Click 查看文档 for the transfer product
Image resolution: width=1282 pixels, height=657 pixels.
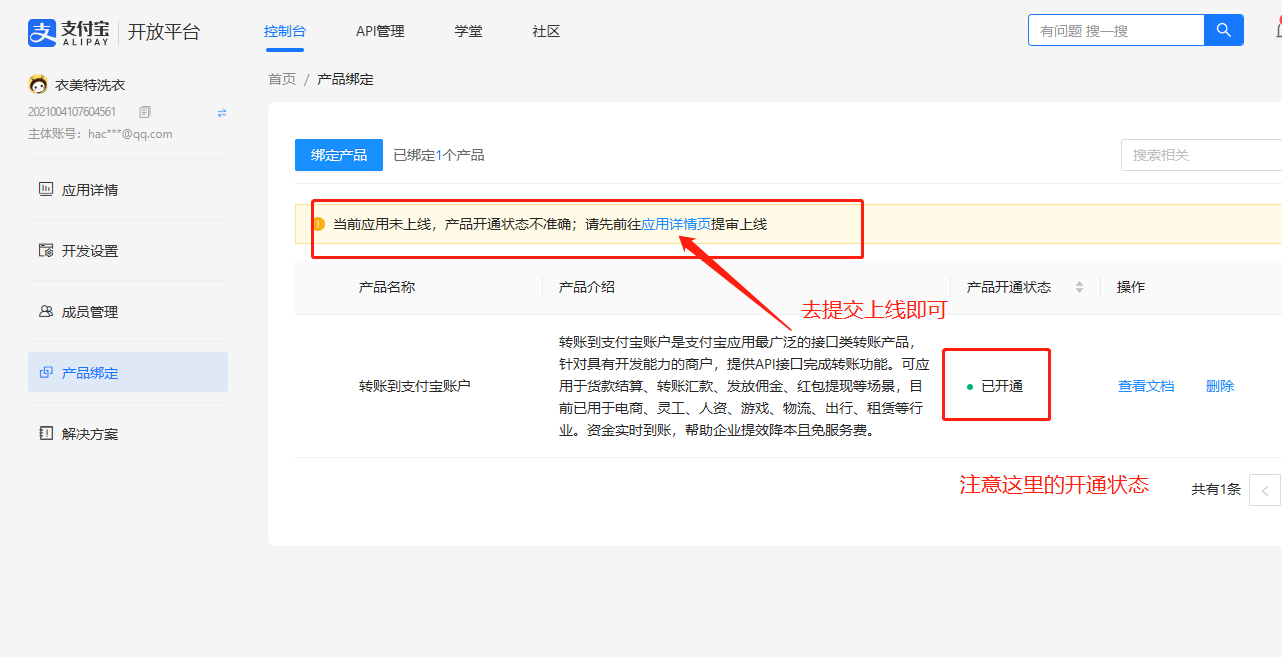point(1146,386)
